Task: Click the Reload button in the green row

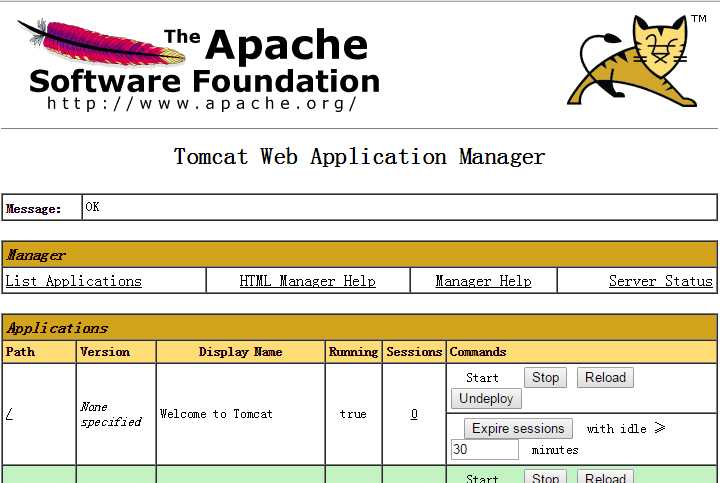Action: (605, 477)
